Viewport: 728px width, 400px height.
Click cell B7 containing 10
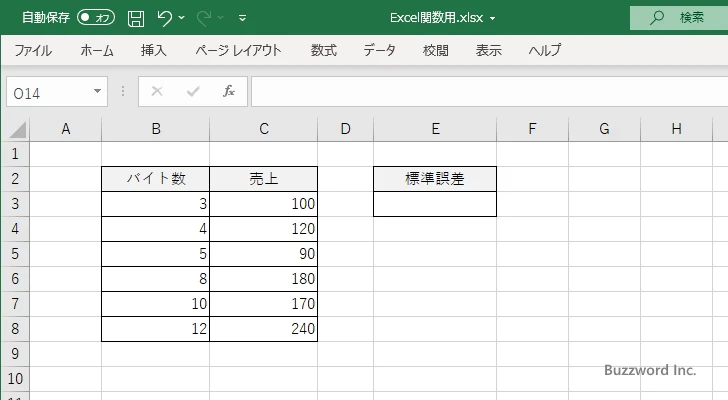coord(156,304)
